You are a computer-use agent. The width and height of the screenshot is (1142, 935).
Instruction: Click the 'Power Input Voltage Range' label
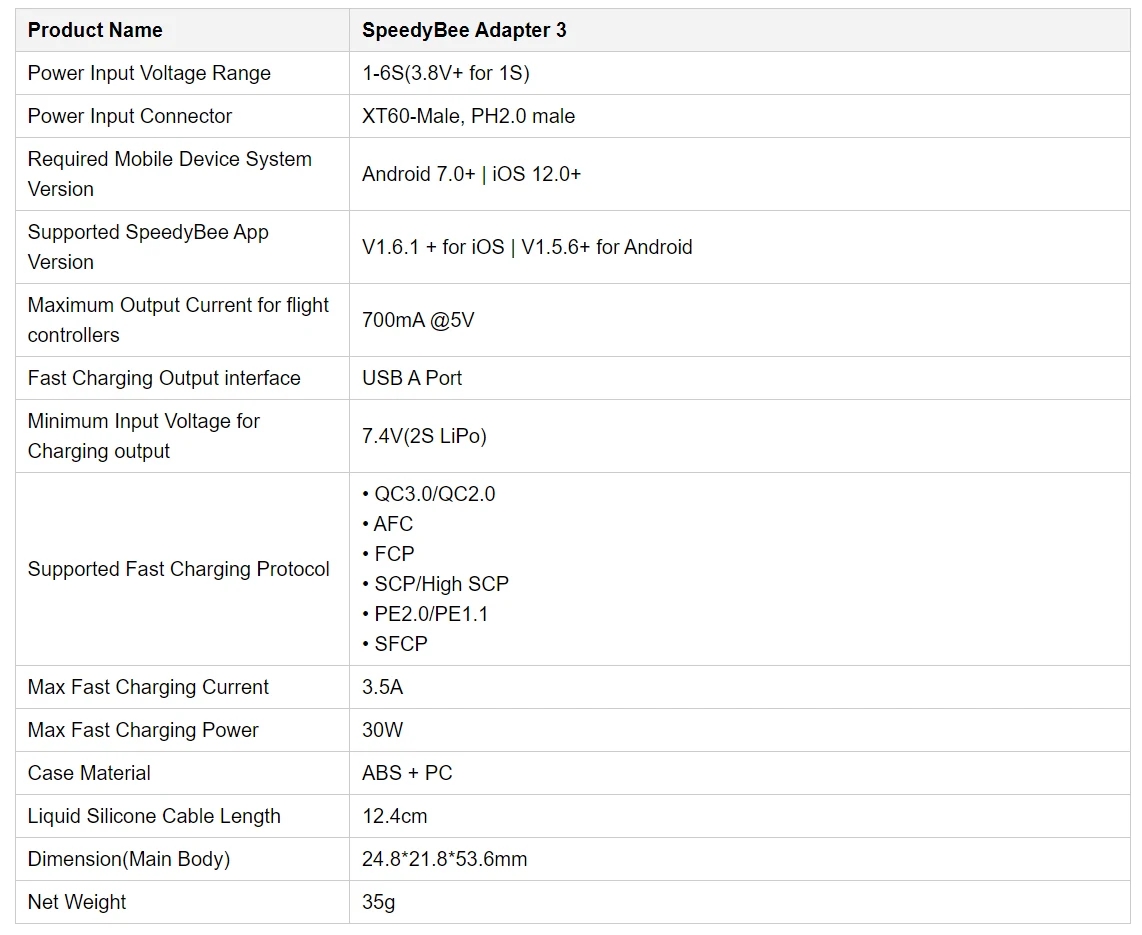pos(149,73)
